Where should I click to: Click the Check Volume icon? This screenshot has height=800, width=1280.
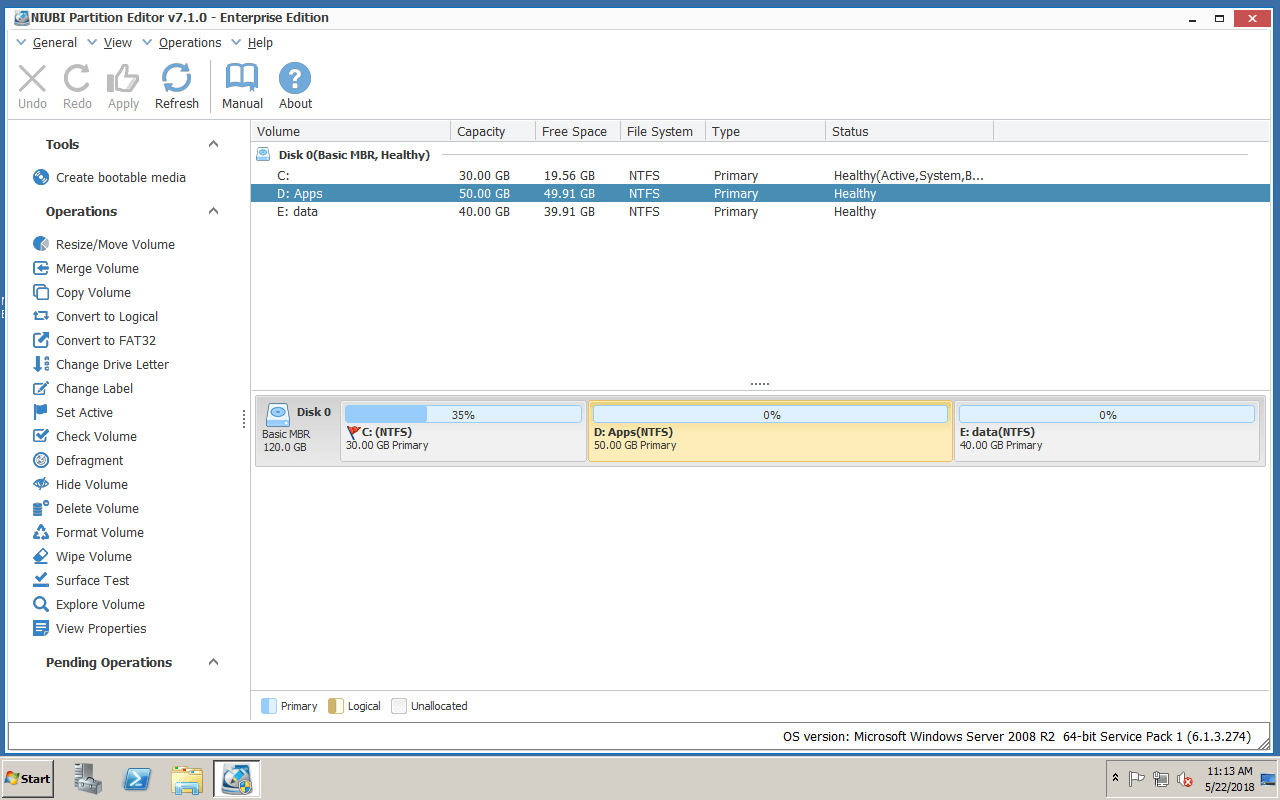pyautogui.click(x=41, y=436)
